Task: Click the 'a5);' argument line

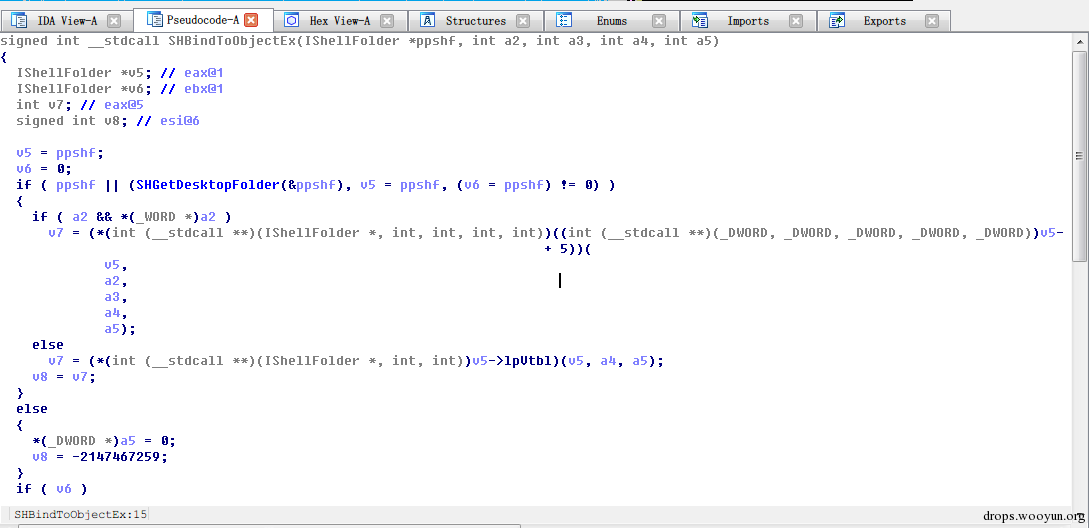Action: click(x=120, y=329)
